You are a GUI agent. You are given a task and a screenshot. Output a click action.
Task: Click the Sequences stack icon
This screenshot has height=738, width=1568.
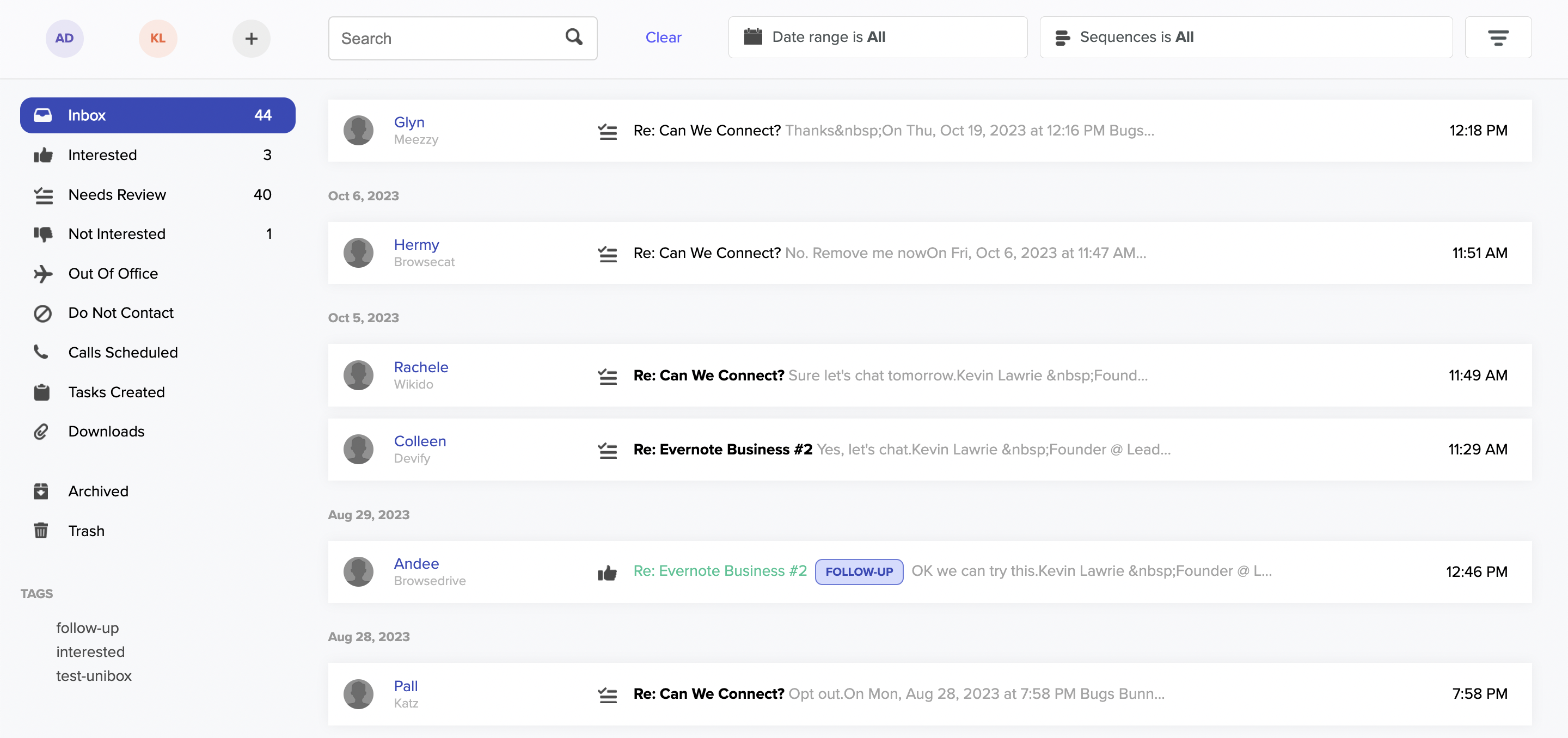coord(1062,37)
